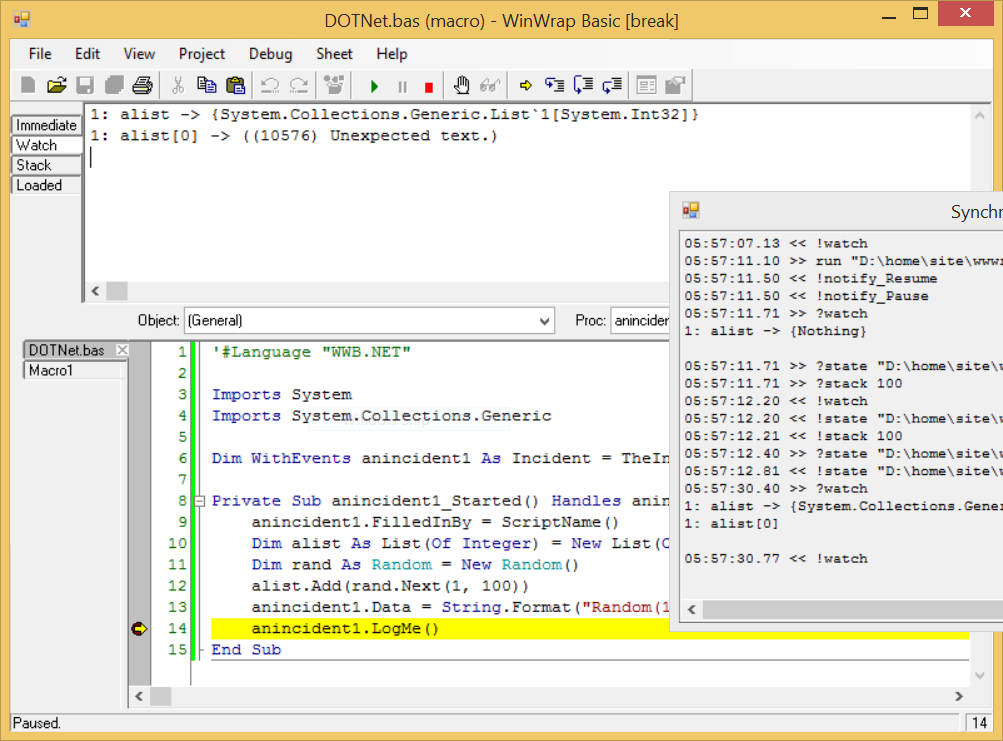Click watch entry alist[0] Unexpected text
This screenshot has height=741, width=1003.
294,136
